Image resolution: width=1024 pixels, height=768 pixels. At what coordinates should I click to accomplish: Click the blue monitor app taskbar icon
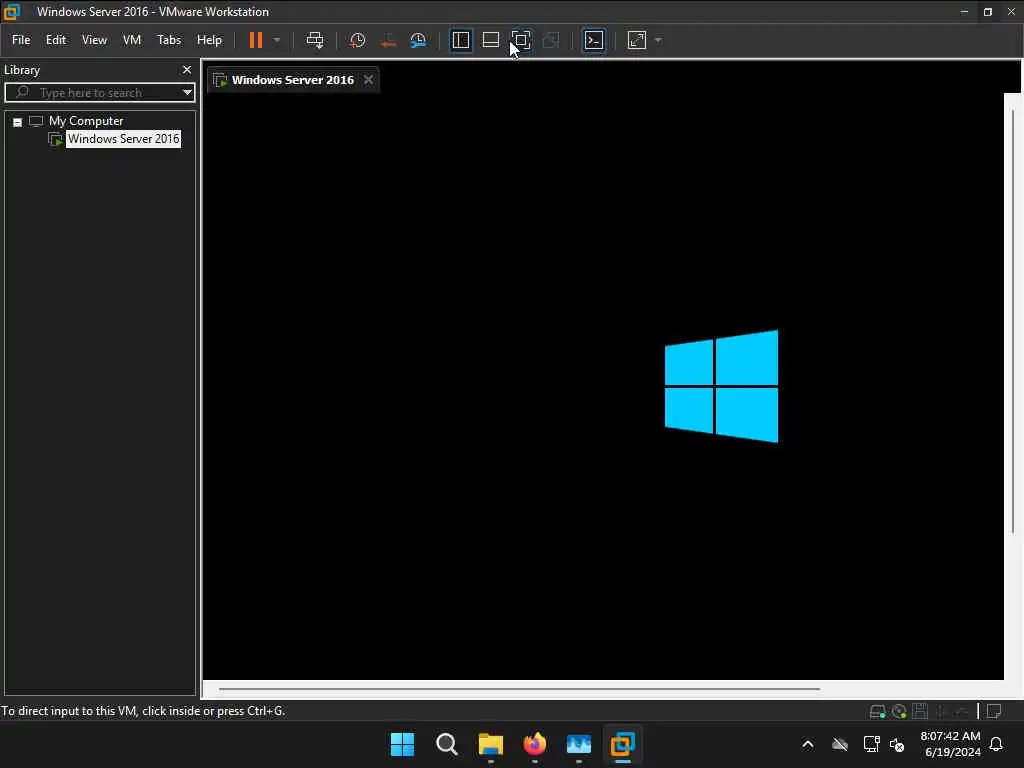tap(579, 744)
